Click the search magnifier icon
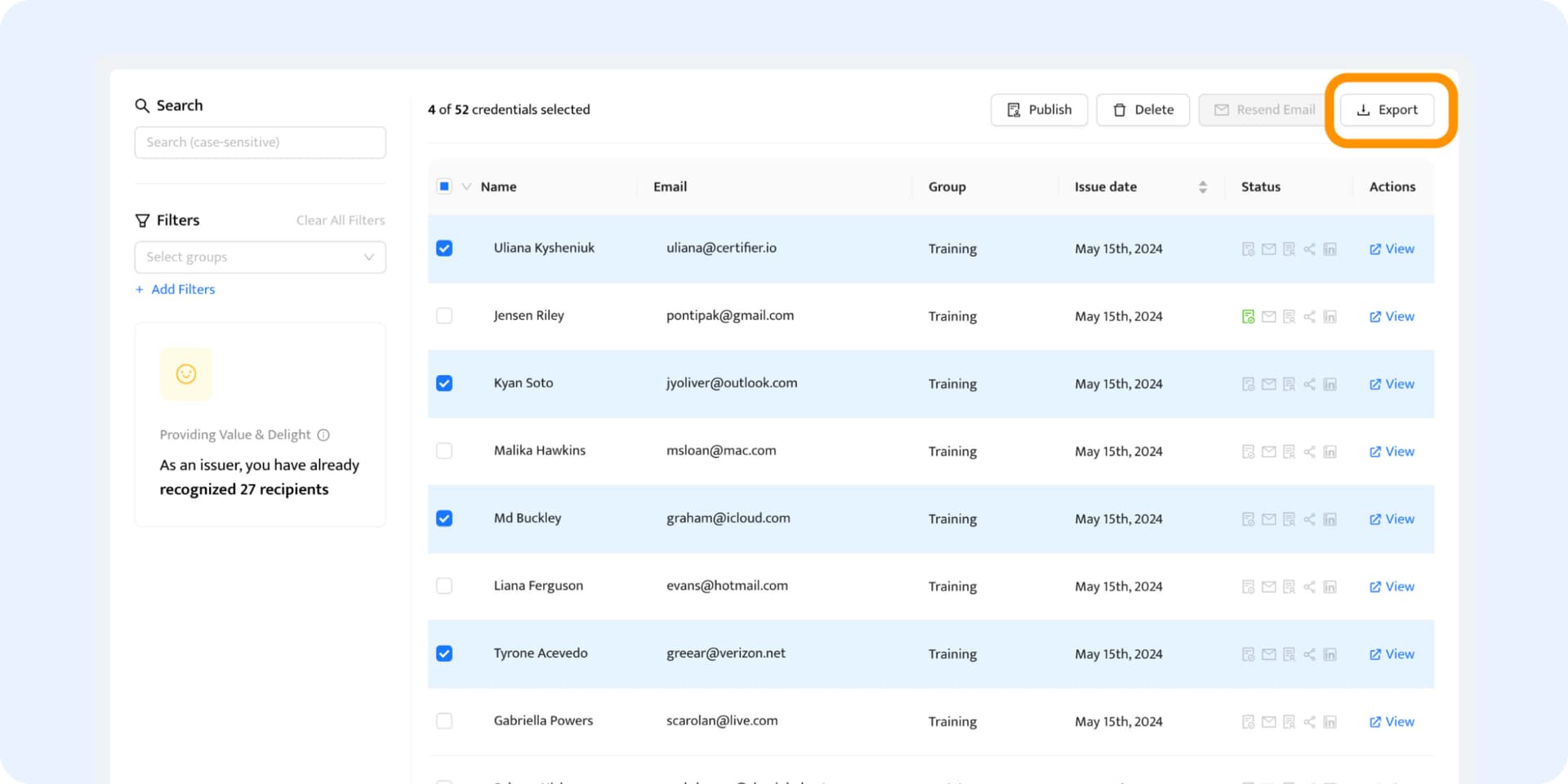The image size is (1568, 784). (142, 106)
